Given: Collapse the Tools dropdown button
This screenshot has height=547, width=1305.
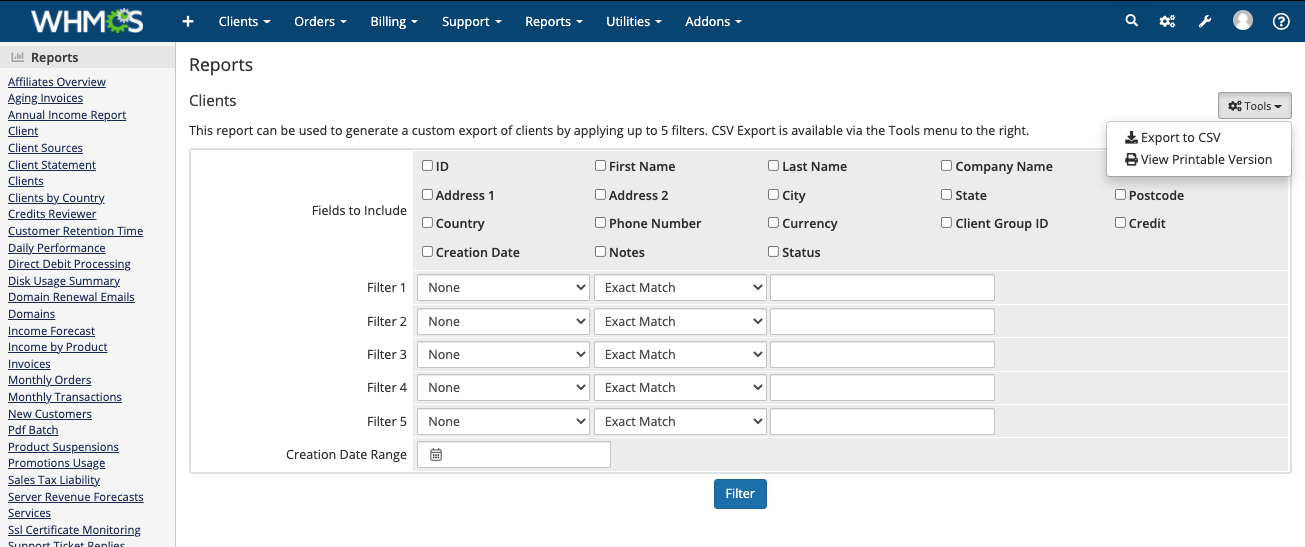Looking at the screenshot, I should coord(1255,106).
